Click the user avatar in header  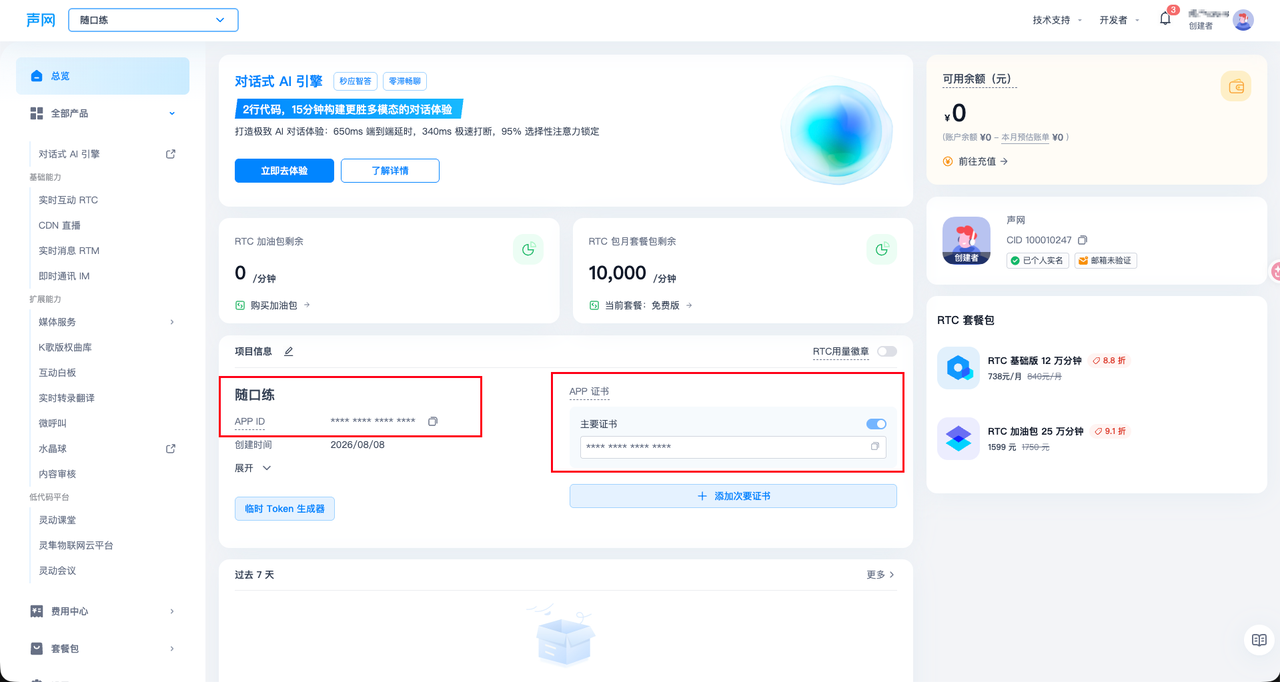pos(1243,20)
